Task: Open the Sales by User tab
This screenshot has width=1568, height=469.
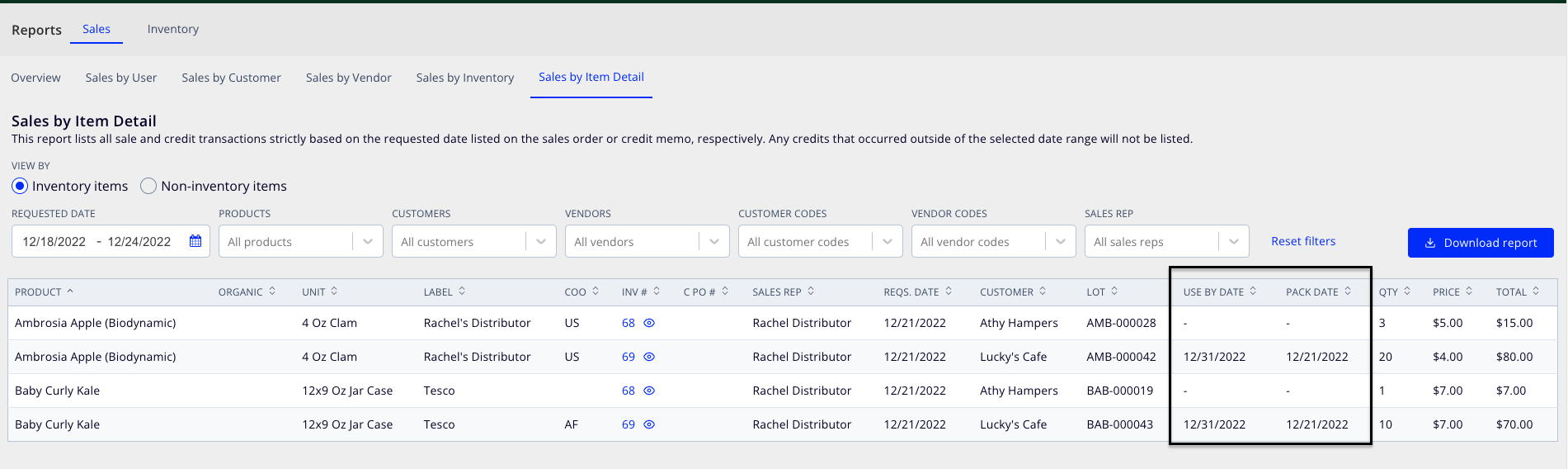Action: tap(121, 78)
